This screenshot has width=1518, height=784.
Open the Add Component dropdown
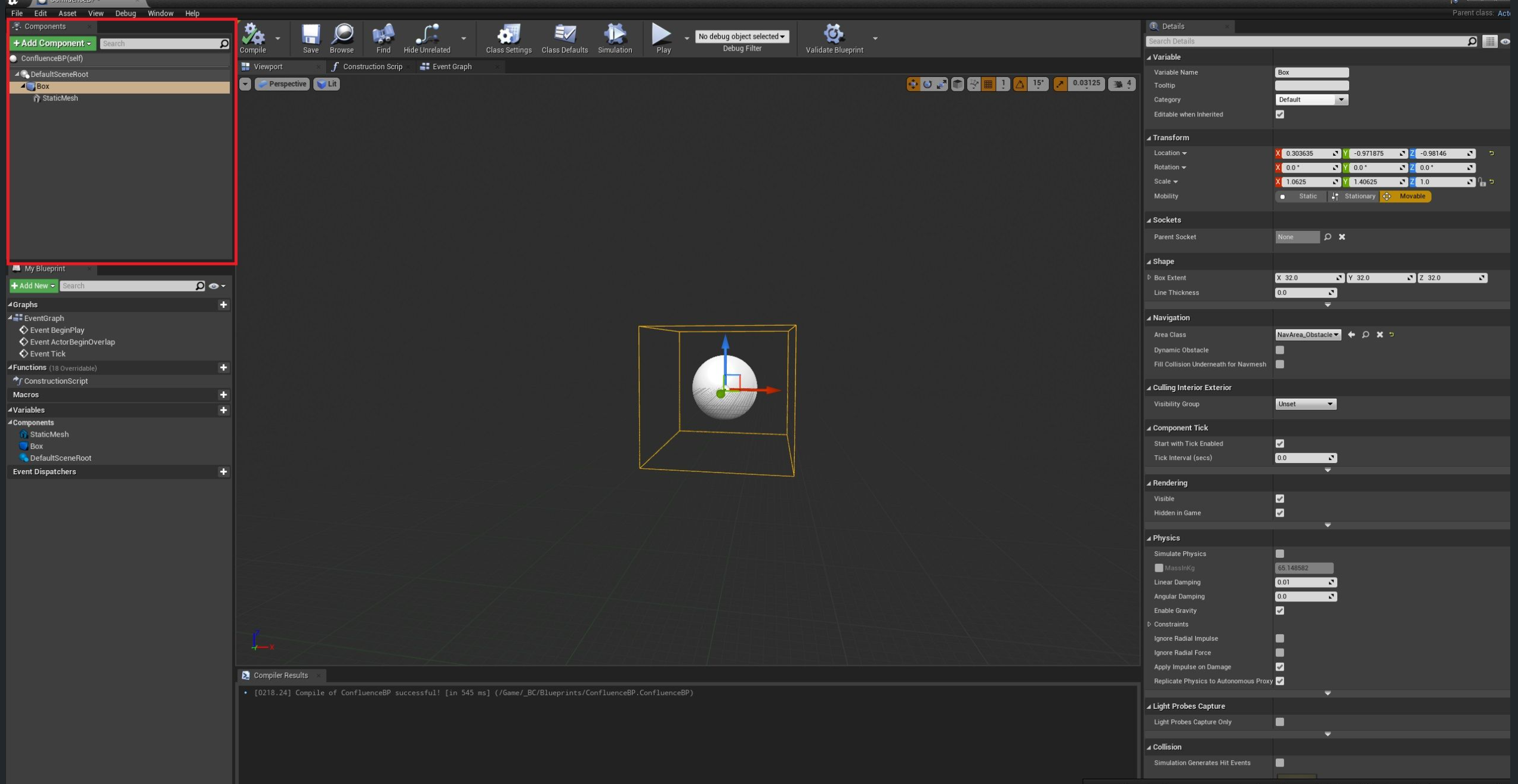point(53,43)
